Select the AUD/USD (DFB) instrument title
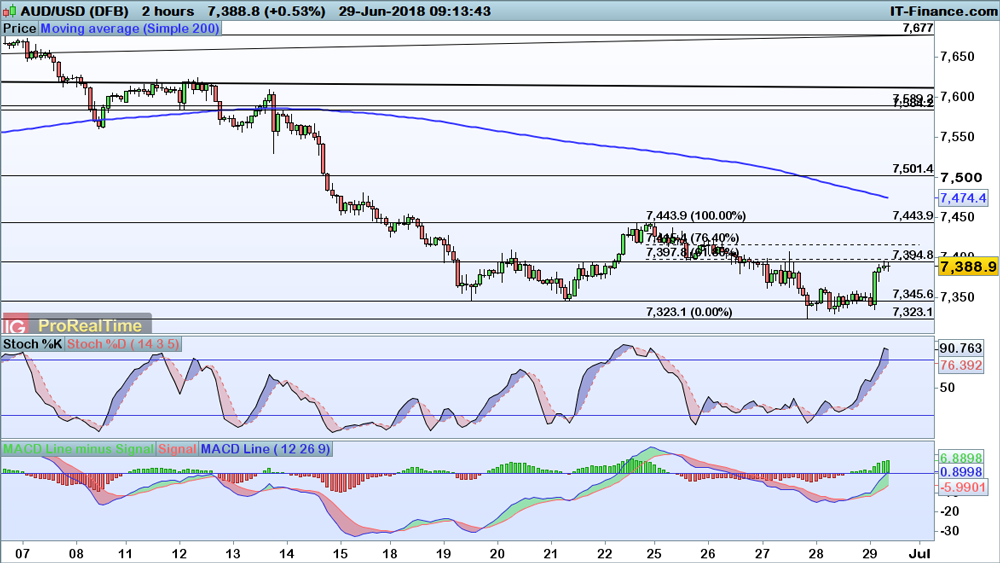The height and width of the screenshot is (563, 1000). coord(75,11)
